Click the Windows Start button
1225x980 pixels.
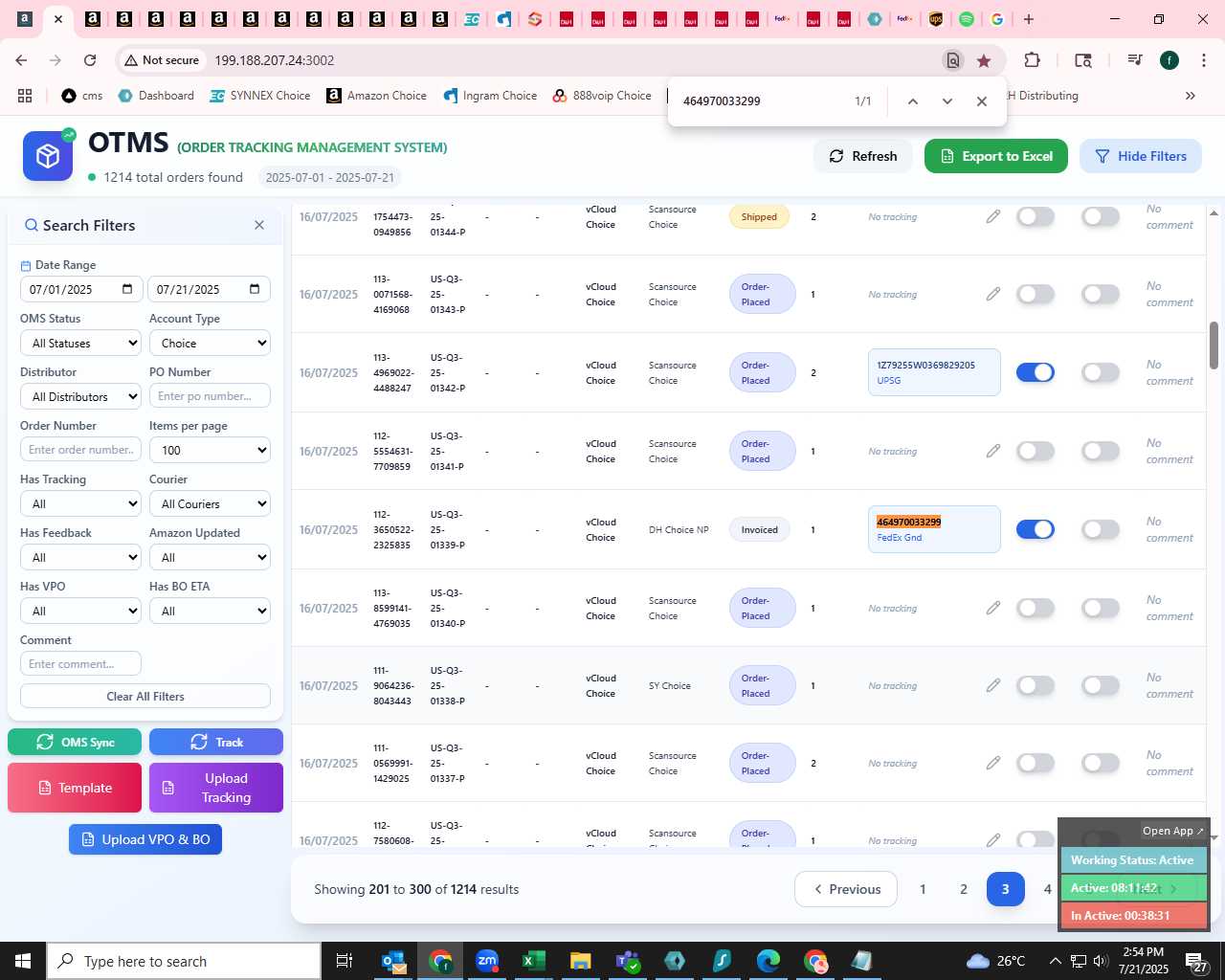tap(23, 961)
